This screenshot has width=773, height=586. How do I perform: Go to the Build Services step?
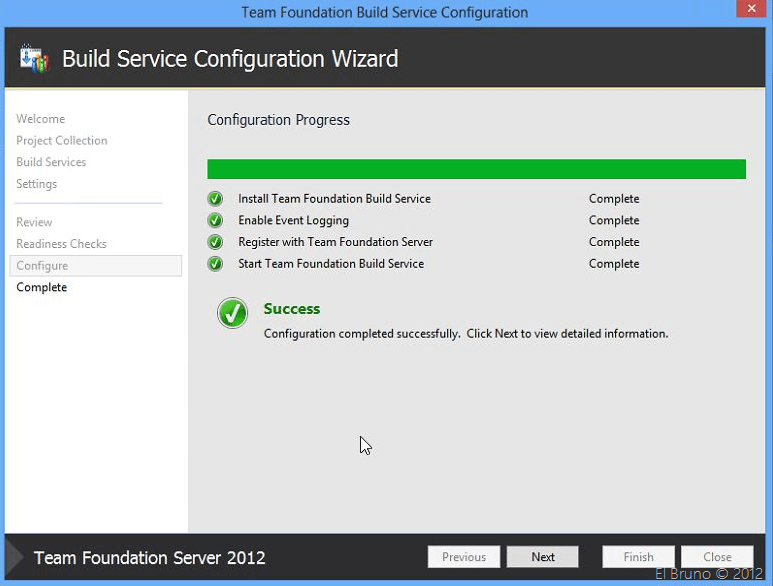51,163
